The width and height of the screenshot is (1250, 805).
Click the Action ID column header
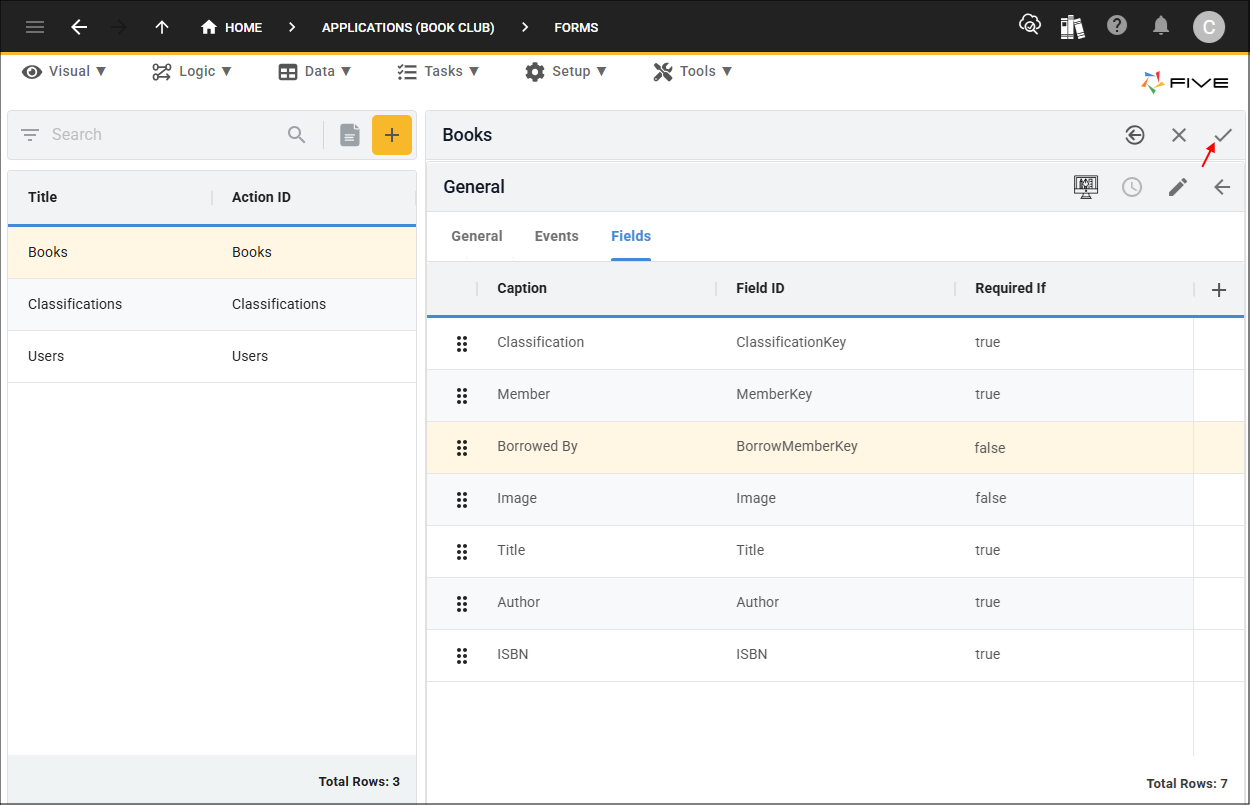point(261,197)
